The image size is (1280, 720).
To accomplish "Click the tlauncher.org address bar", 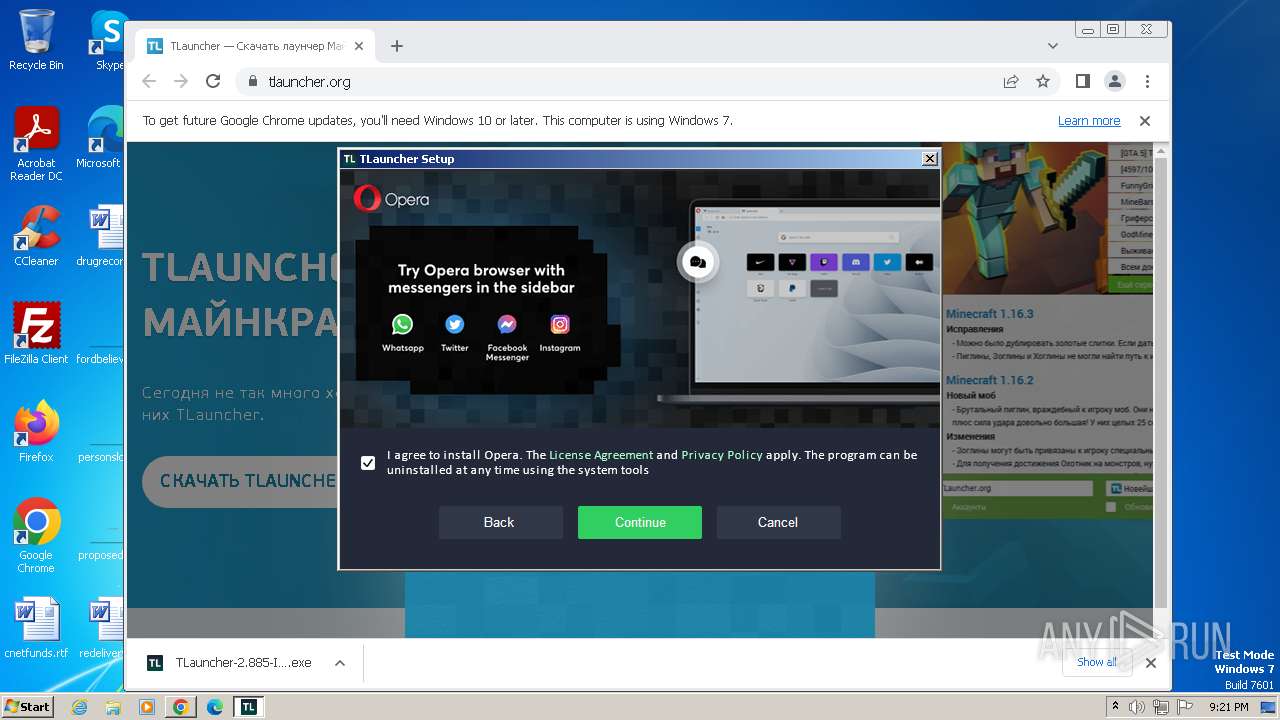I will 620,82.
